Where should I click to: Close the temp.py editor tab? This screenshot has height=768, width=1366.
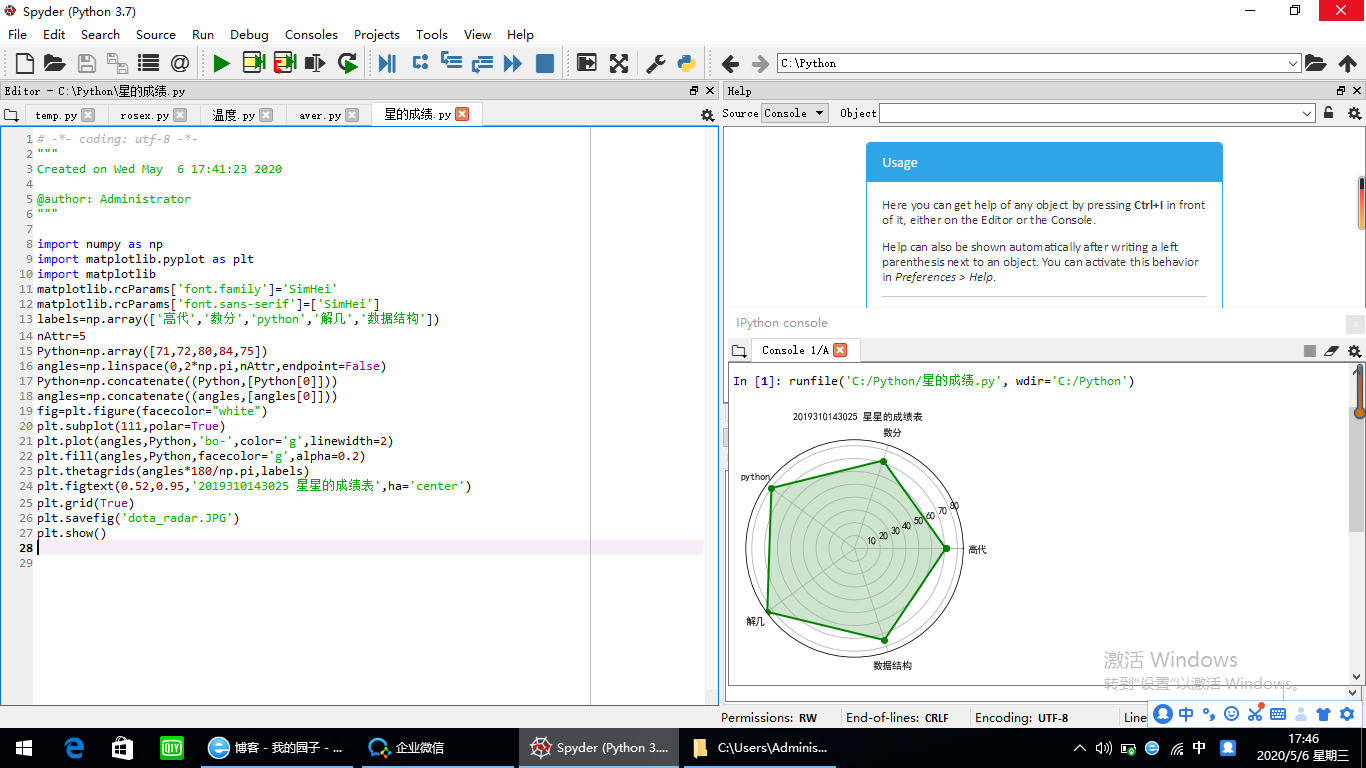click(x=88, y=115)
